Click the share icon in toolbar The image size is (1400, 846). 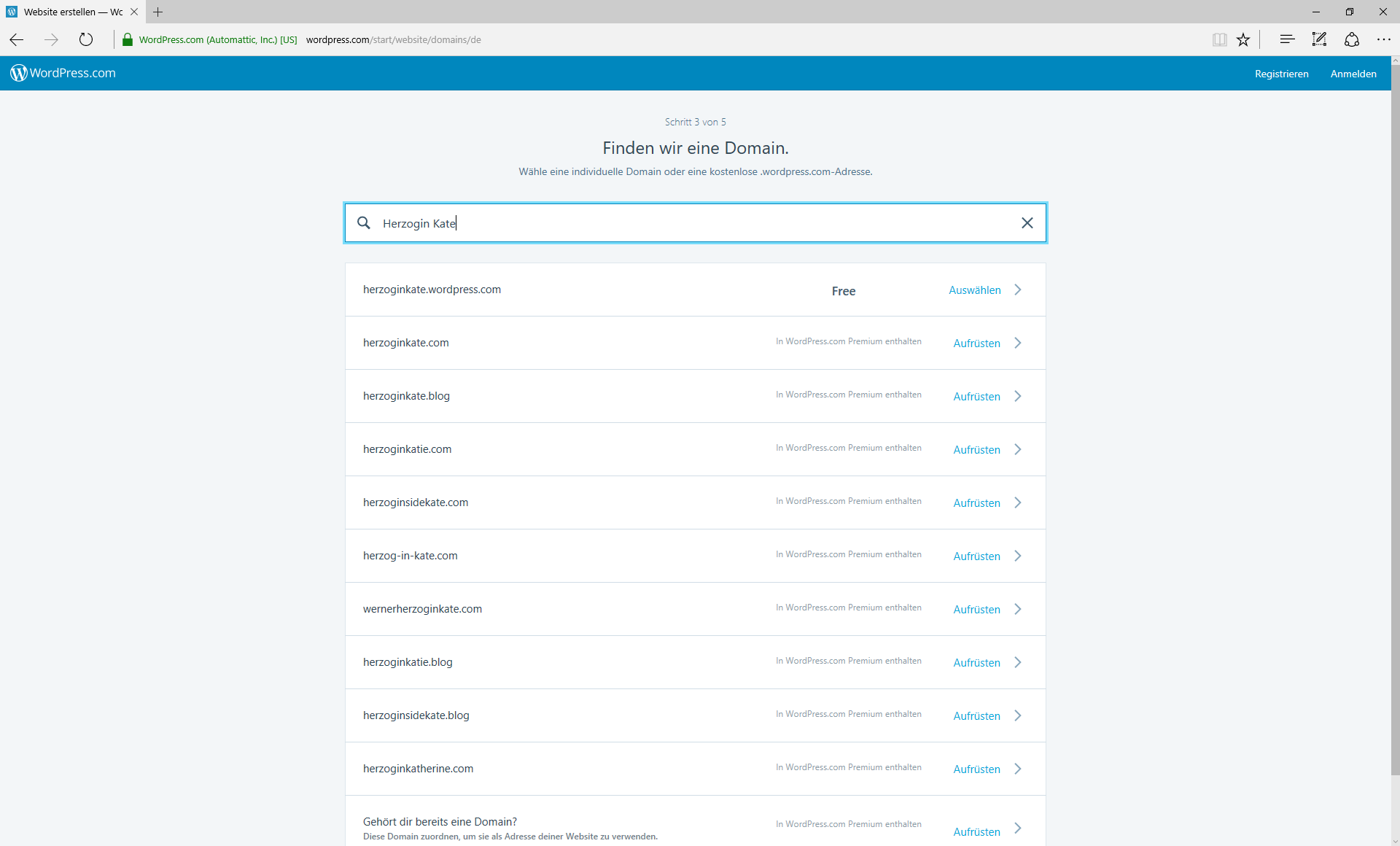coord(1352,39)
